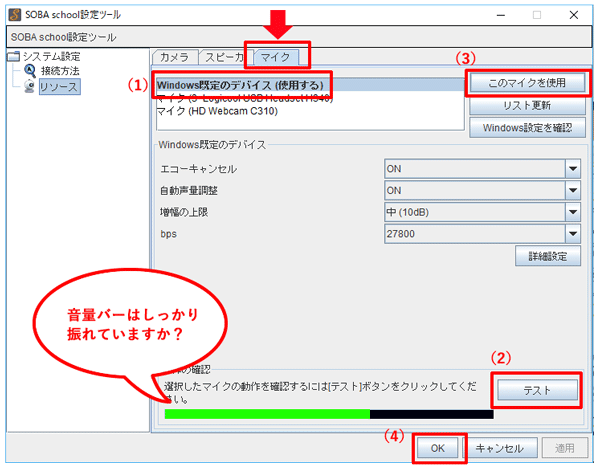Screen dimensions: 600x469
Task: Click the リスト更新 button
Action: point(527,105)
